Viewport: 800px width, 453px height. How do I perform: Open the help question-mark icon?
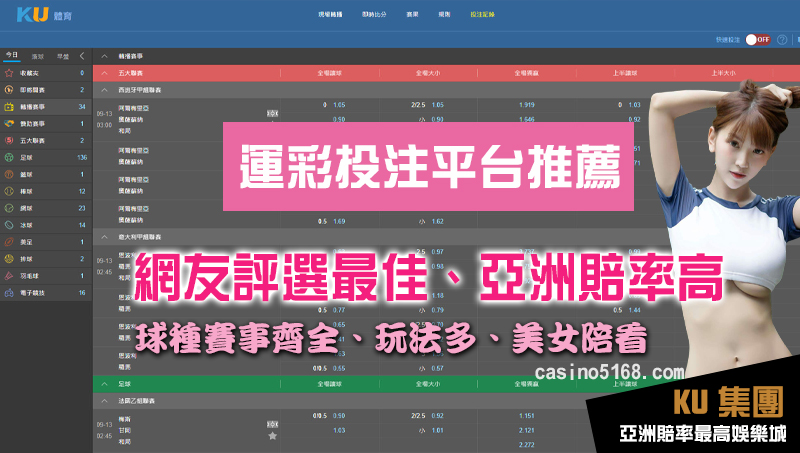782,39
